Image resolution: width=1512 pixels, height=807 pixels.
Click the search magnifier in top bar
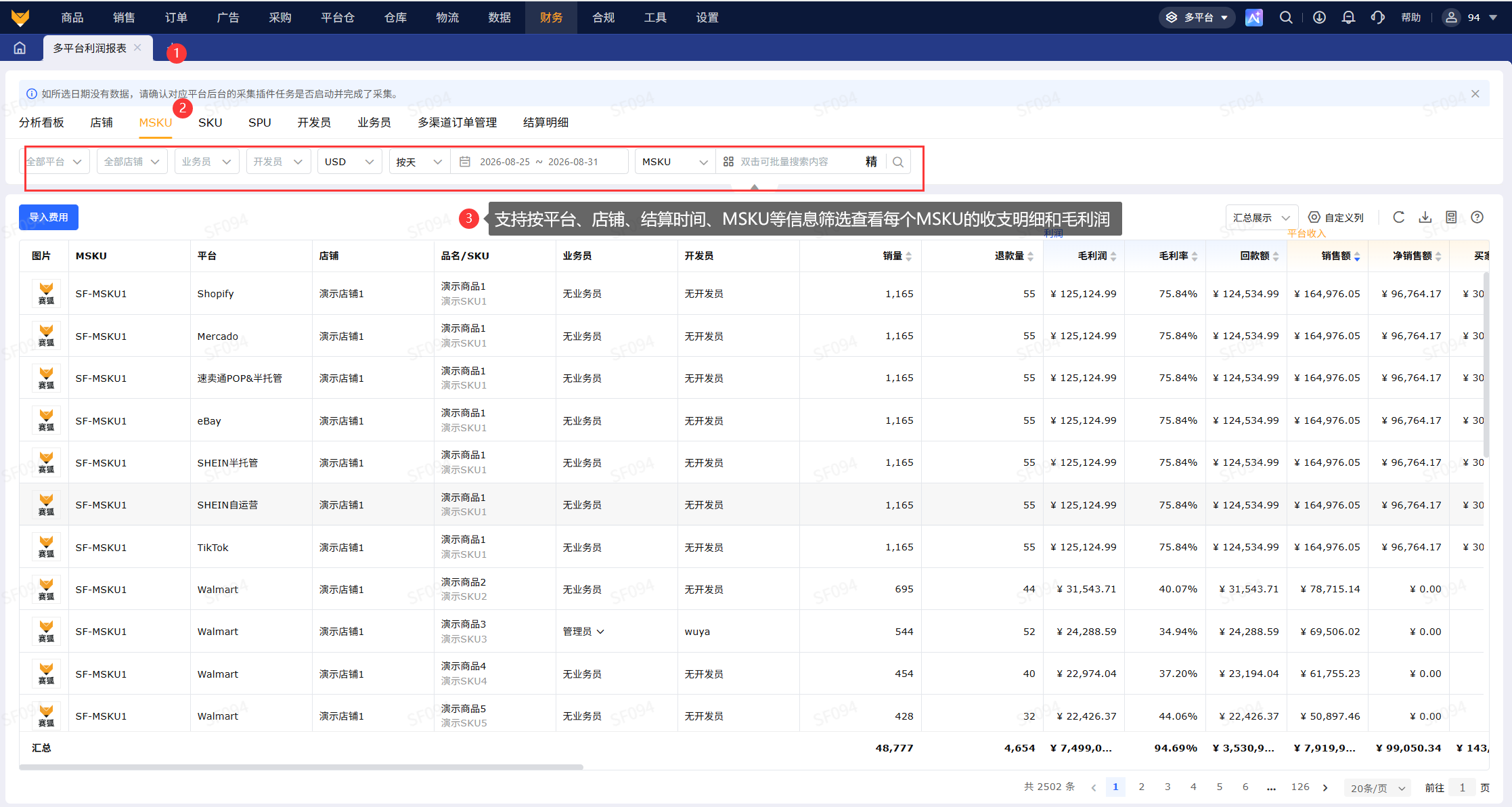[1286, 18]
